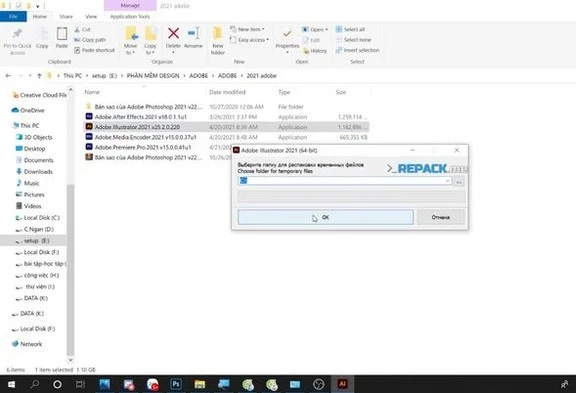Viewport: 576px width, 393px height.
Task: Open the Application Tools tab
Action: click(130, 17)
